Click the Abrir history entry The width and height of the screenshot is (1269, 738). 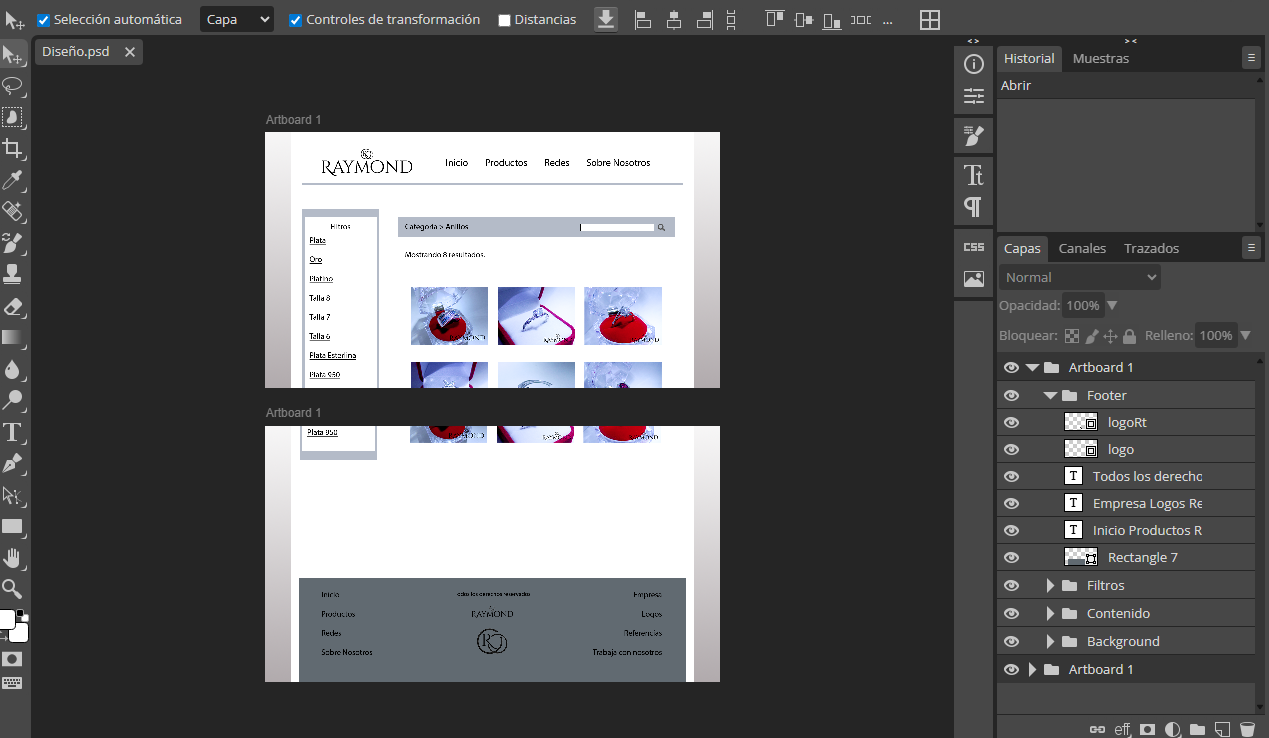click(1016, 86)
